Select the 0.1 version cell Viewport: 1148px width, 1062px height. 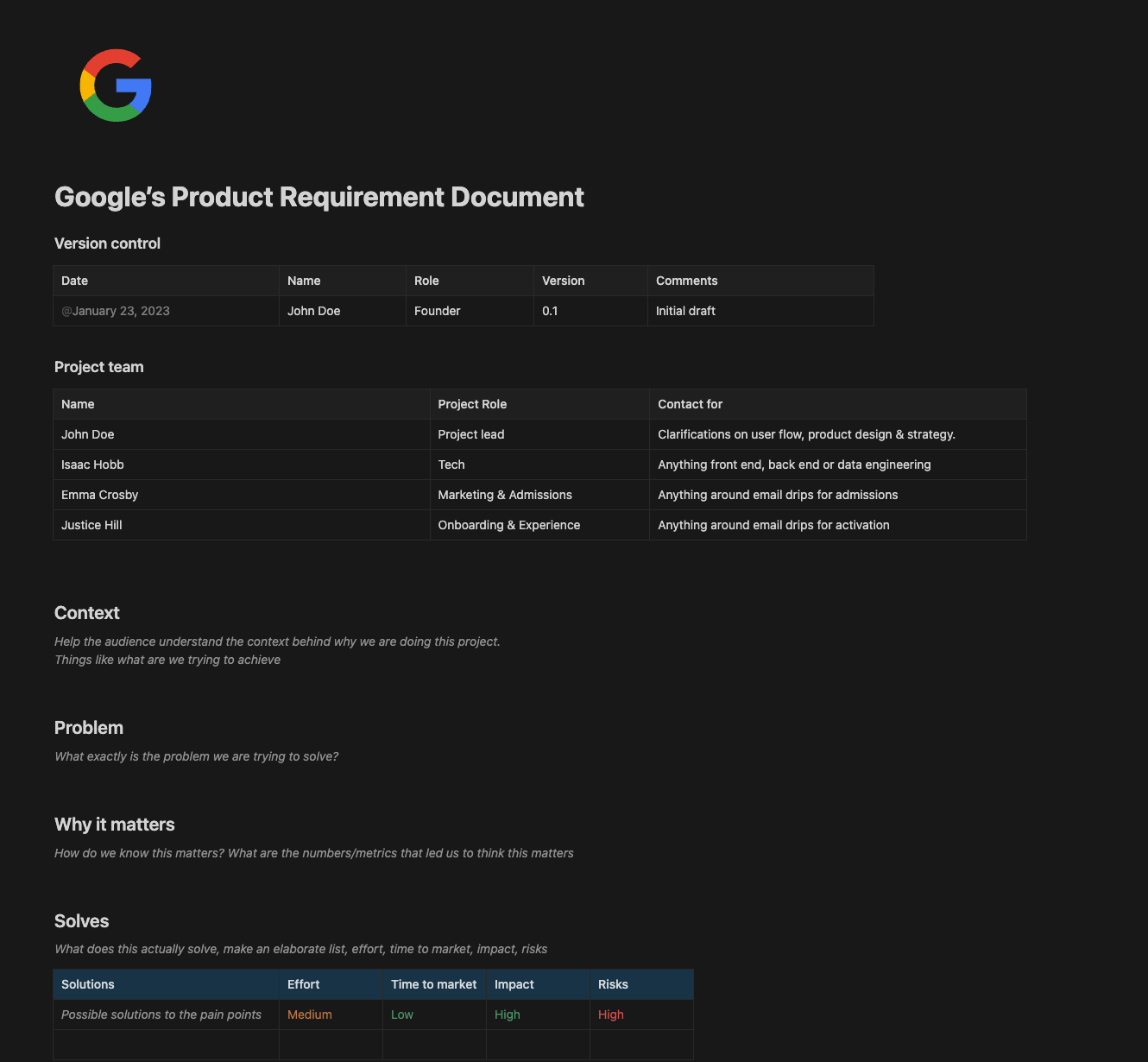[x=590, y=311]
